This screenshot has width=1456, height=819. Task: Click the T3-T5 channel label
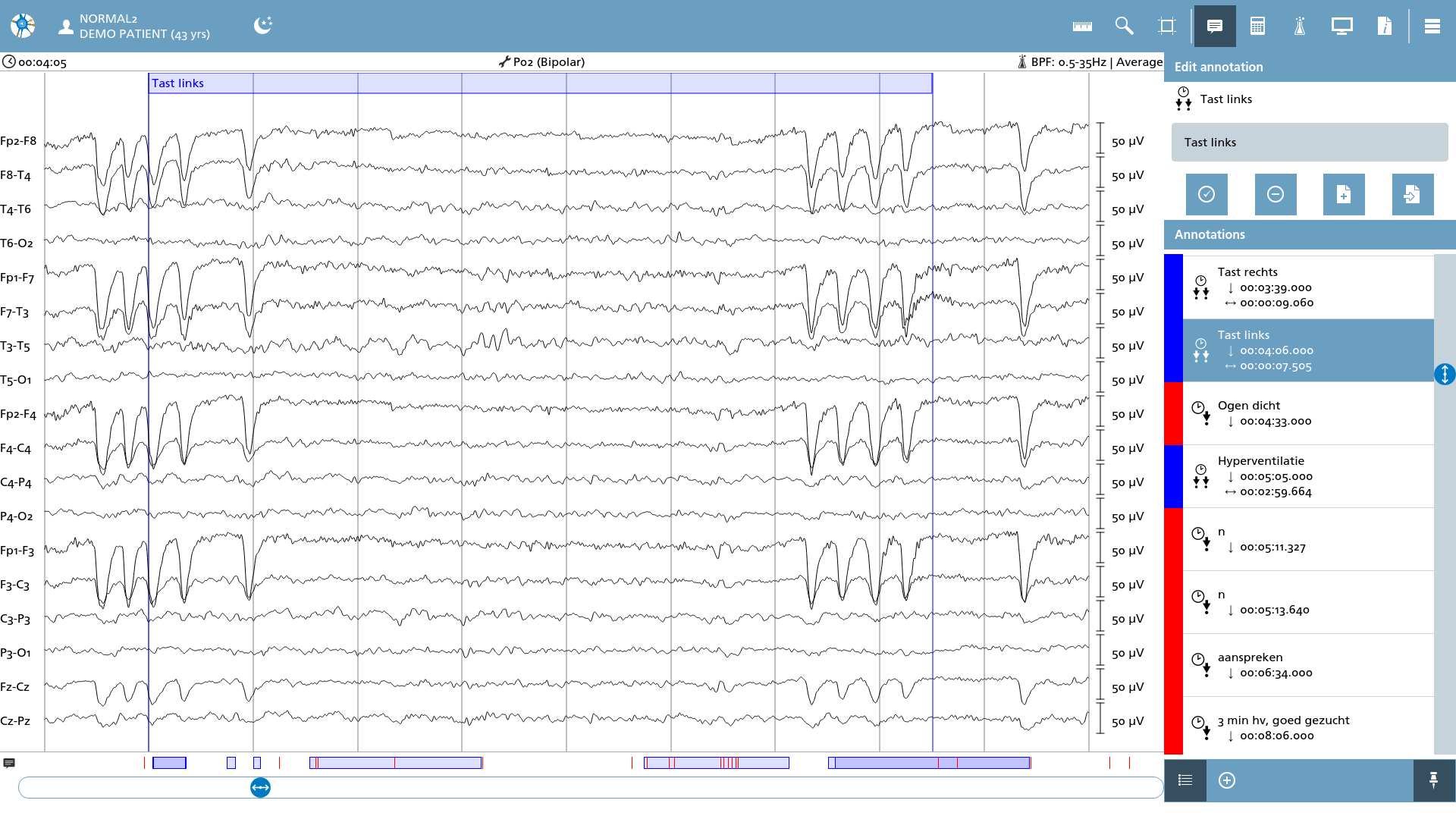15,346
